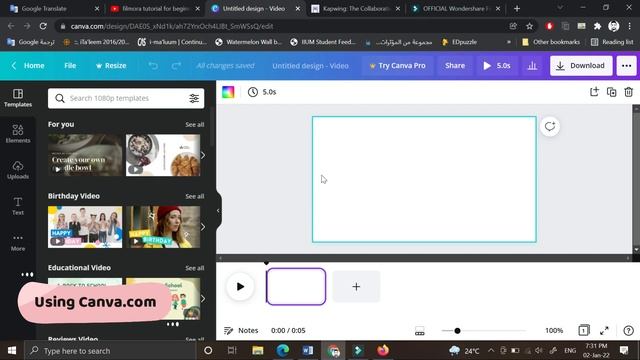Screen dimensions: 640x360
Task: Open the Text sidebar panel
Action: coord(18,206)
